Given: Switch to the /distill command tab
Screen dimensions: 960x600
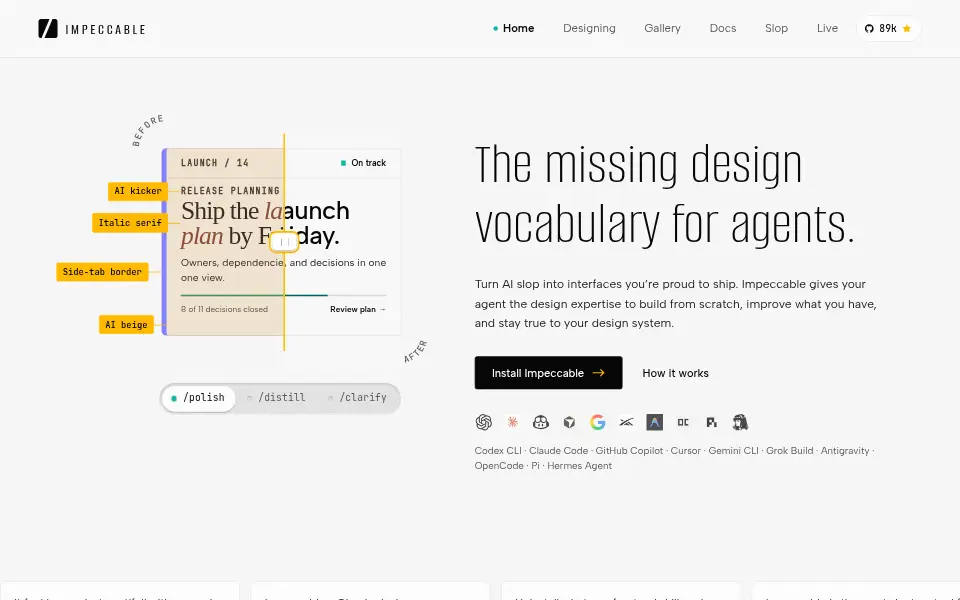Looking at the screenshot, I should (x=276, y=398).
